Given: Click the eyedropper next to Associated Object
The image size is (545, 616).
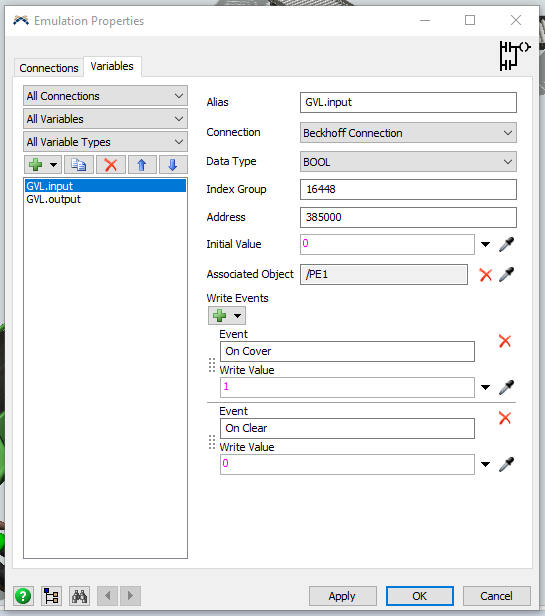Looking at the screenshot, I should pyautogui.click(x=506, y=274).
